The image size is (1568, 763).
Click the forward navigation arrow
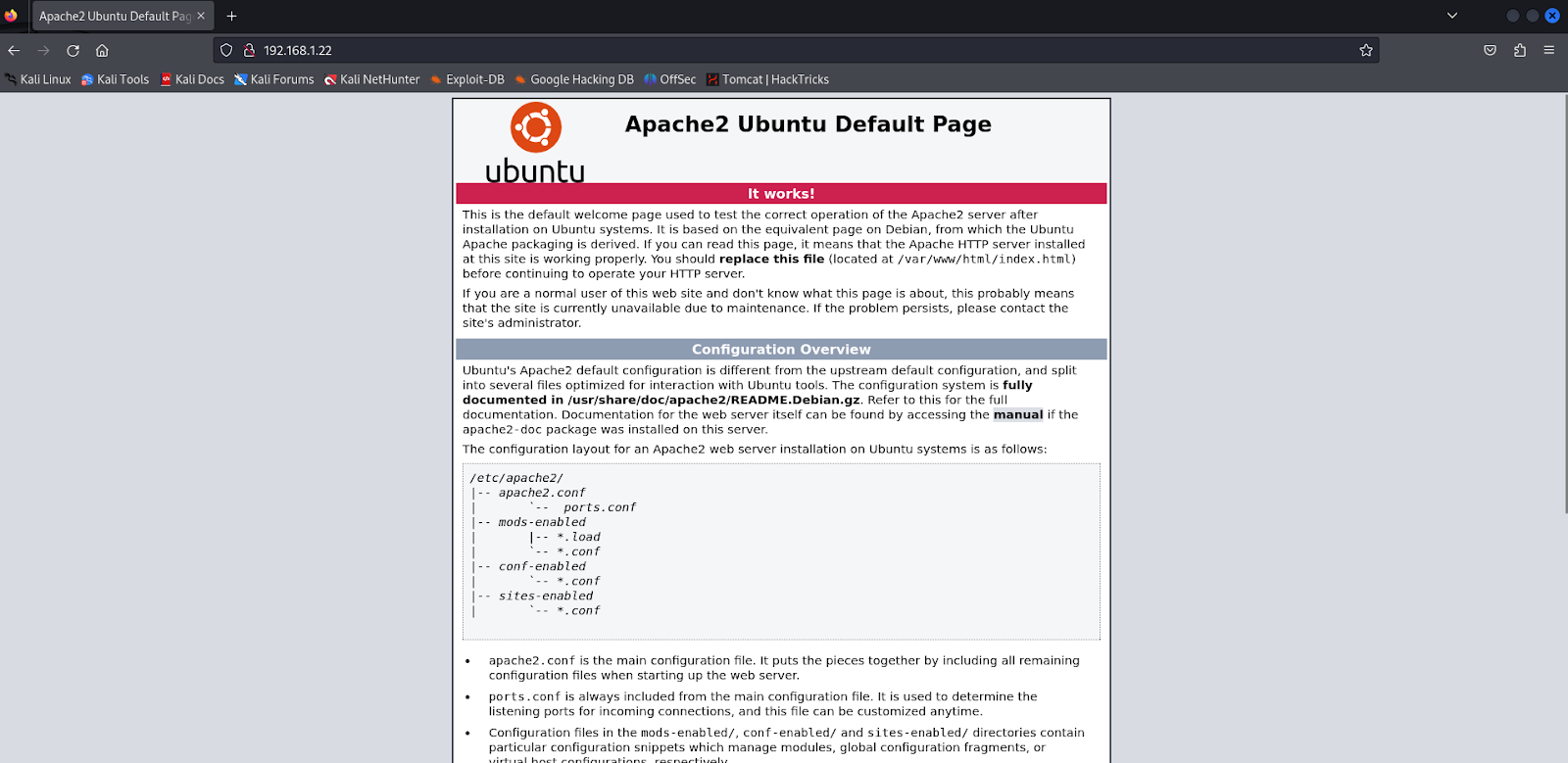[x=43, y=50]
